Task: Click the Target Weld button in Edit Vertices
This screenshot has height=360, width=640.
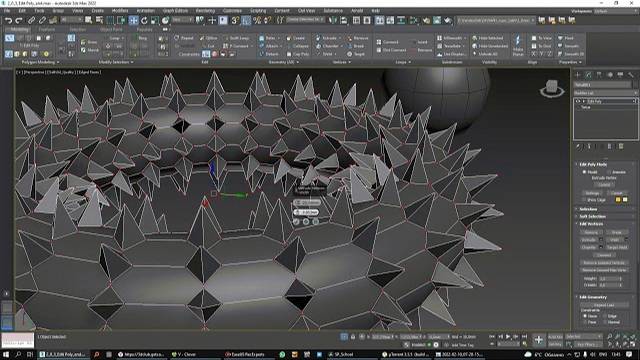Action: (617, 247)
